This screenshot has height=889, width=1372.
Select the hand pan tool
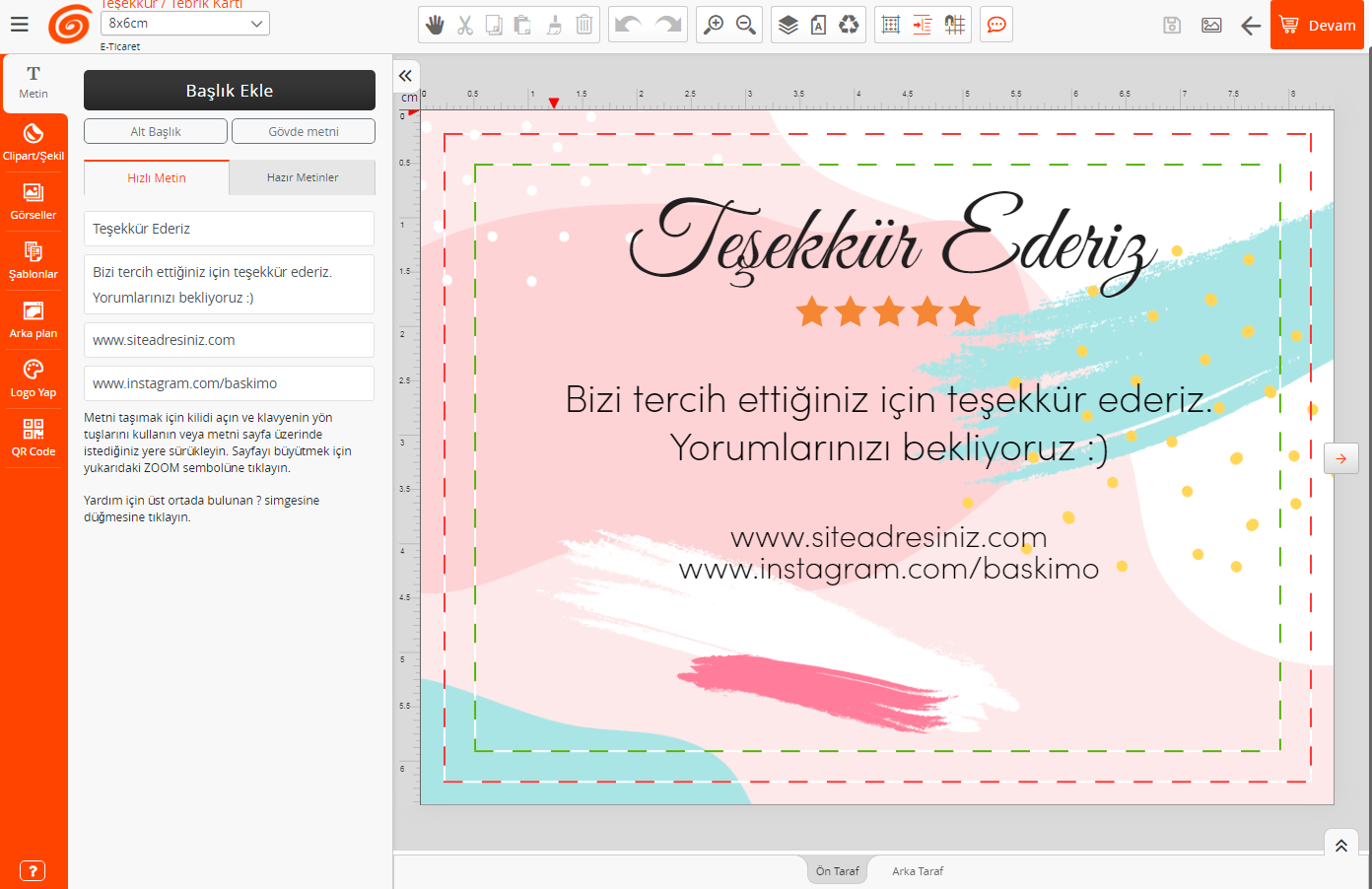pyautogui.click(x=435, y=25)
